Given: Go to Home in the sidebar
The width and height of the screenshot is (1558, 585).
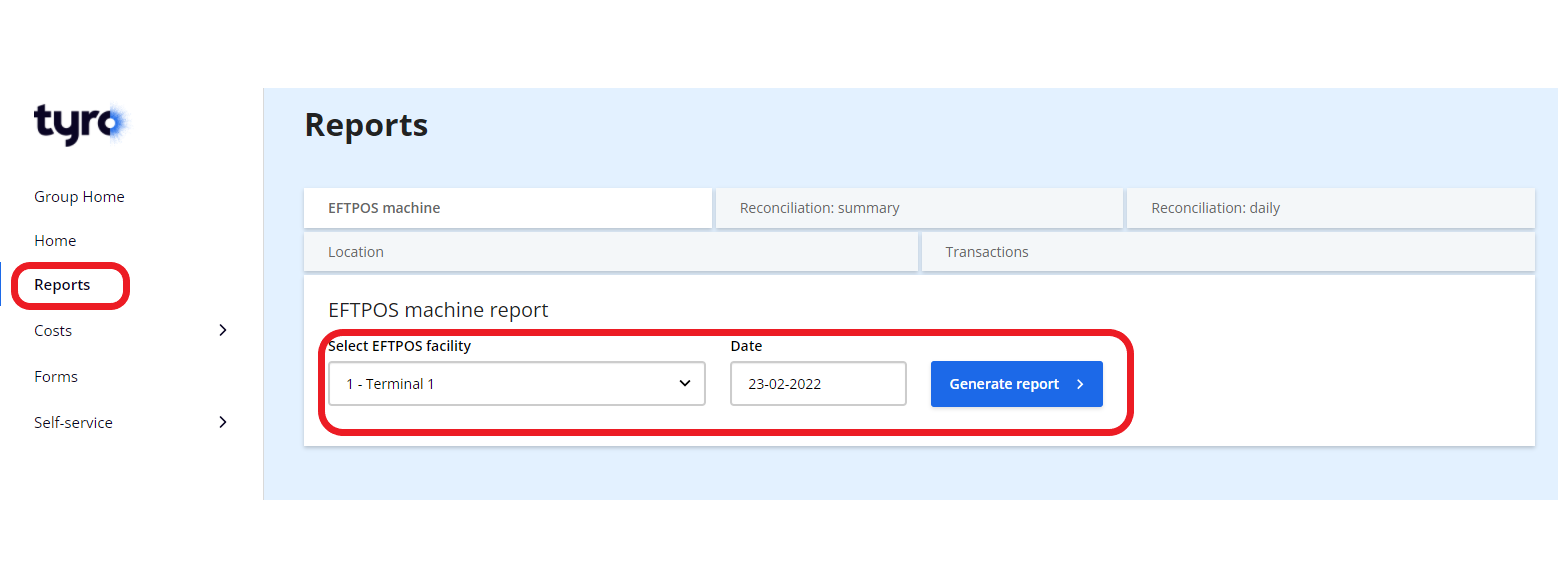Looking at the screenshot, I should (55, 240).
